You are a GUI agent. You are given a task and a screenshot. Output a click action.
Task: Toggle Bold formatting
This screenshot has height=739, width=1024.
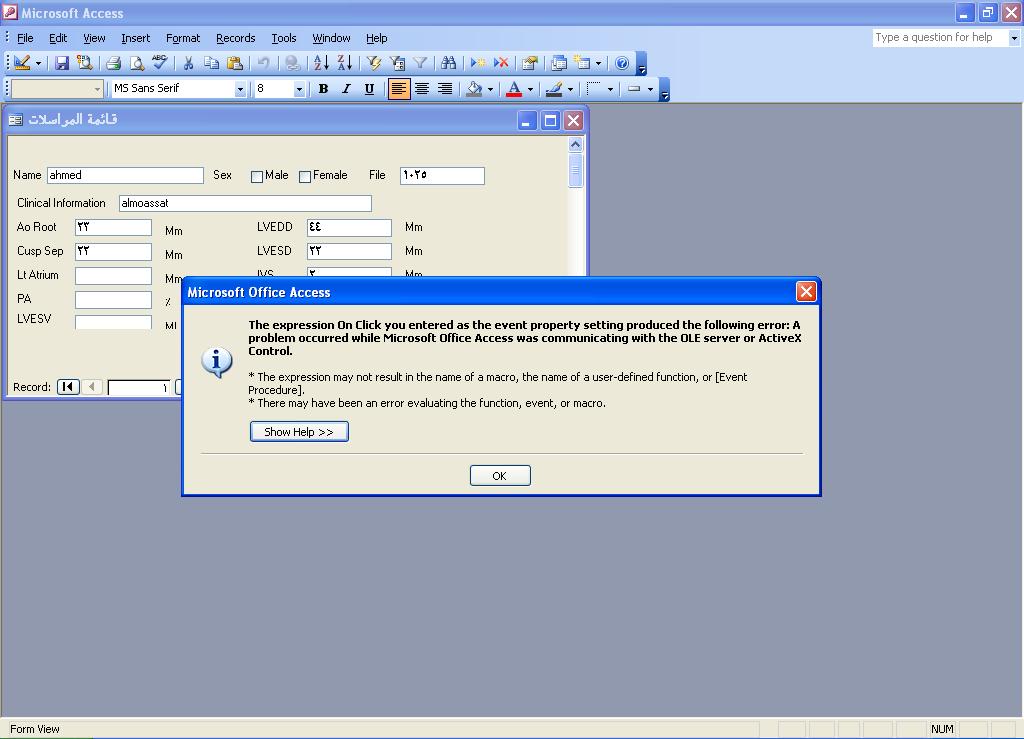pos(323,89)
